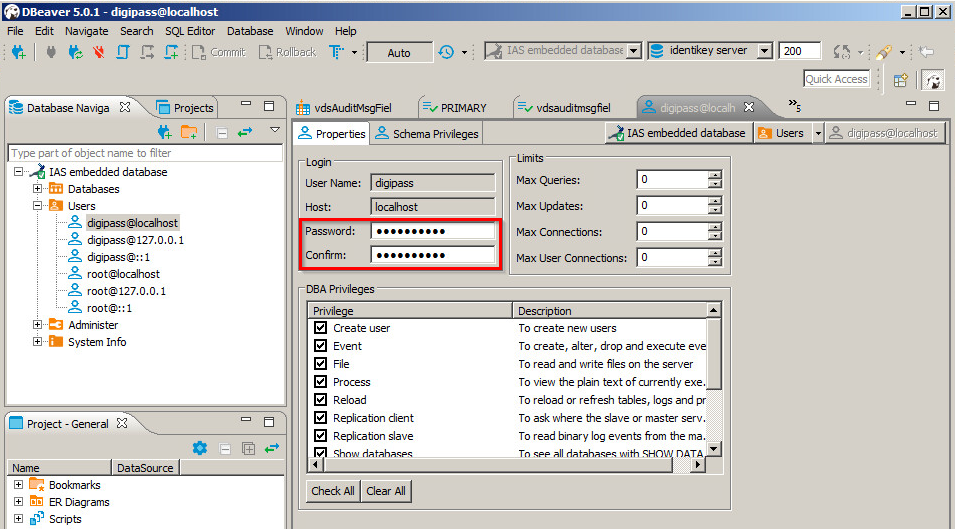Open the SQL Editor toolbar icon
The image size is (955, 529).
(x=122, y=52)
